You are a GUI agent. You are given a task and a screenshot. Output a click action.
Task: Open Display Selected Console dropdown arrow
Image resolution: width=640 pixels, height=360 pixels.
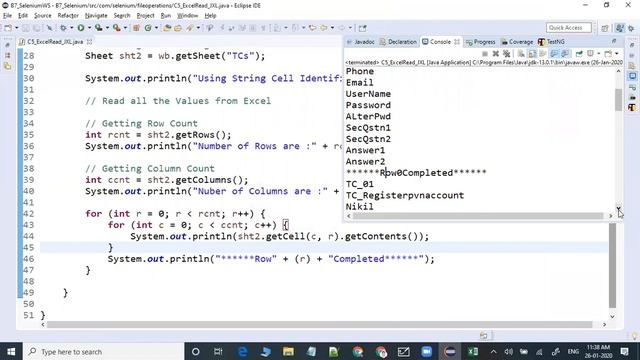pyautogui.click(x=598, y=53)
